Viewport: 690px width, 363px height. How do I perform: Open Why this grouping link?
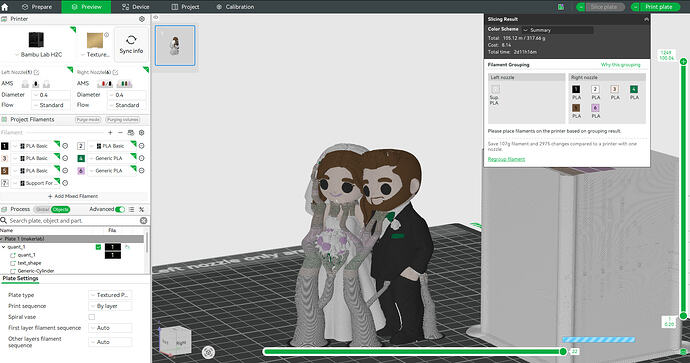(620, 65)
